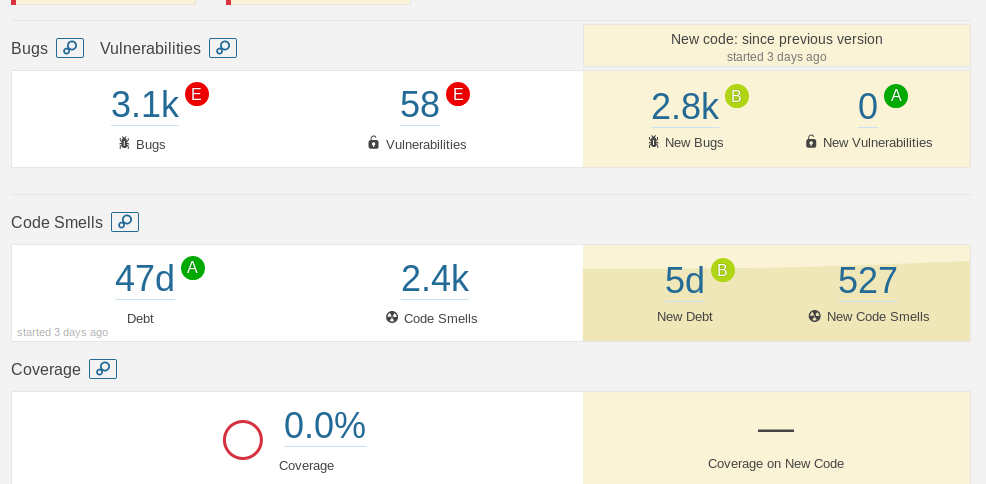This screenshot has width=986, height=484.
Task: Click the 'Coverage' label under 0.0%
Action: [306, 466]
